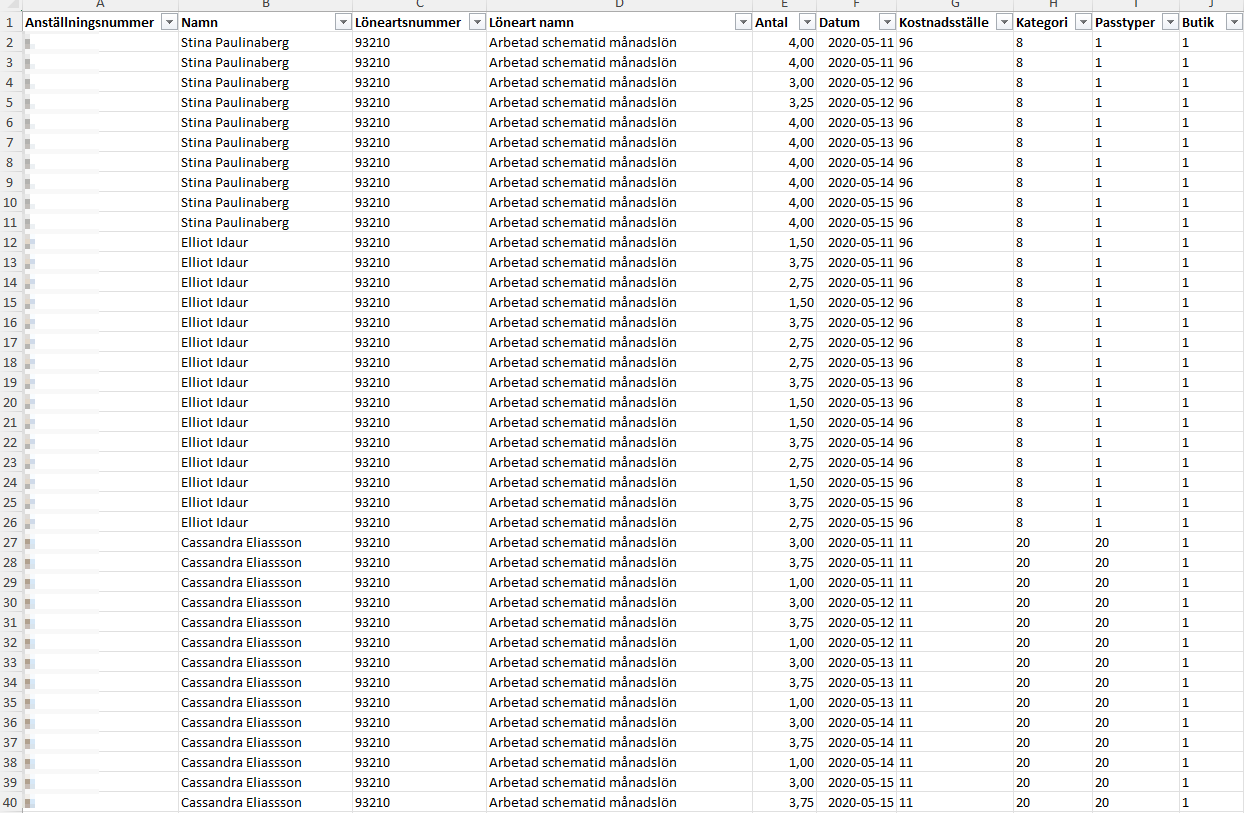Select column F by its letter header
Viewport: 1244px width, 813px height.
pyautogui.click(x=857, y=5)
